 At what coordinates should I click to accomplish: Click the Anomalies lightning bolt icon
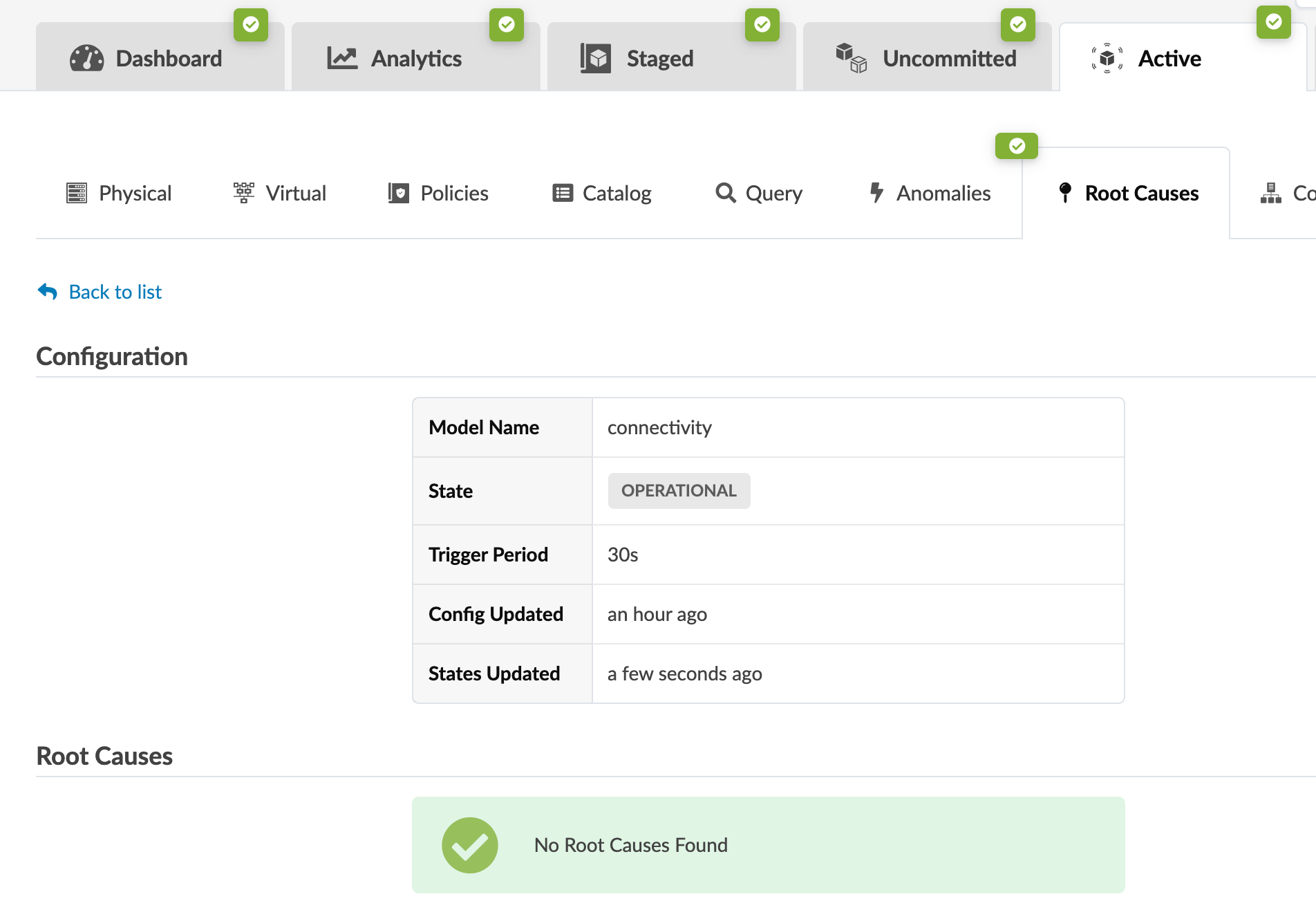point(876,193)
